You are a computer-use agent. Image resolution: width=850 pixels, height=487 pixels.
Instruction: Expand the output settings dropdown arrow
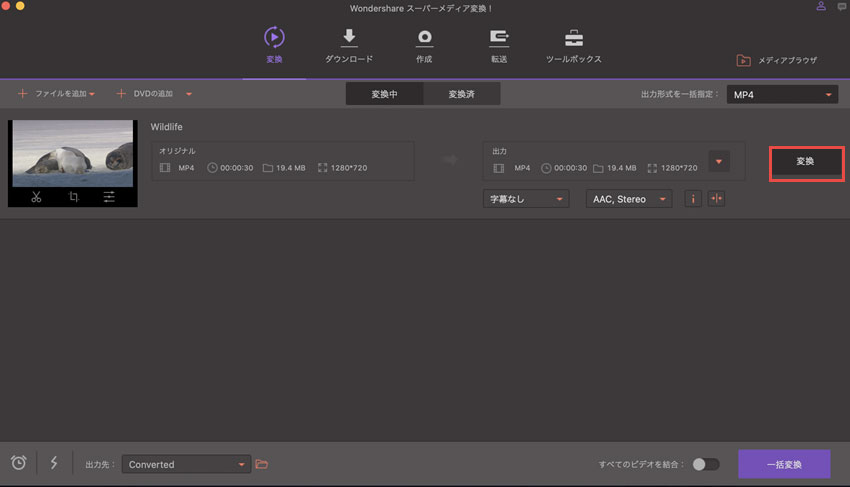[x=719, y=161]
